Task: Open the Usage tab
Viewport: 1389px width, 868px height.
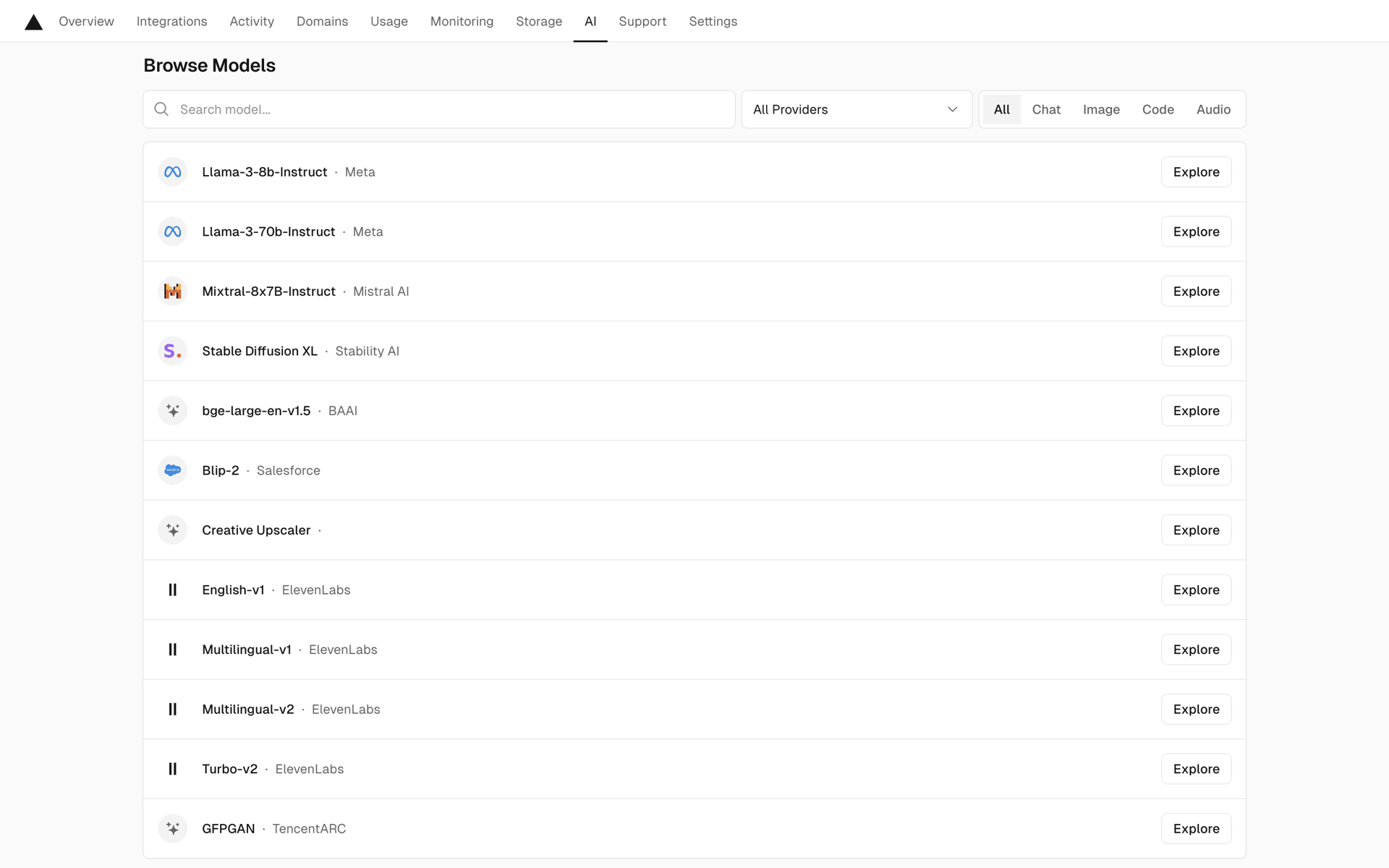Action: tap(389, 22)
